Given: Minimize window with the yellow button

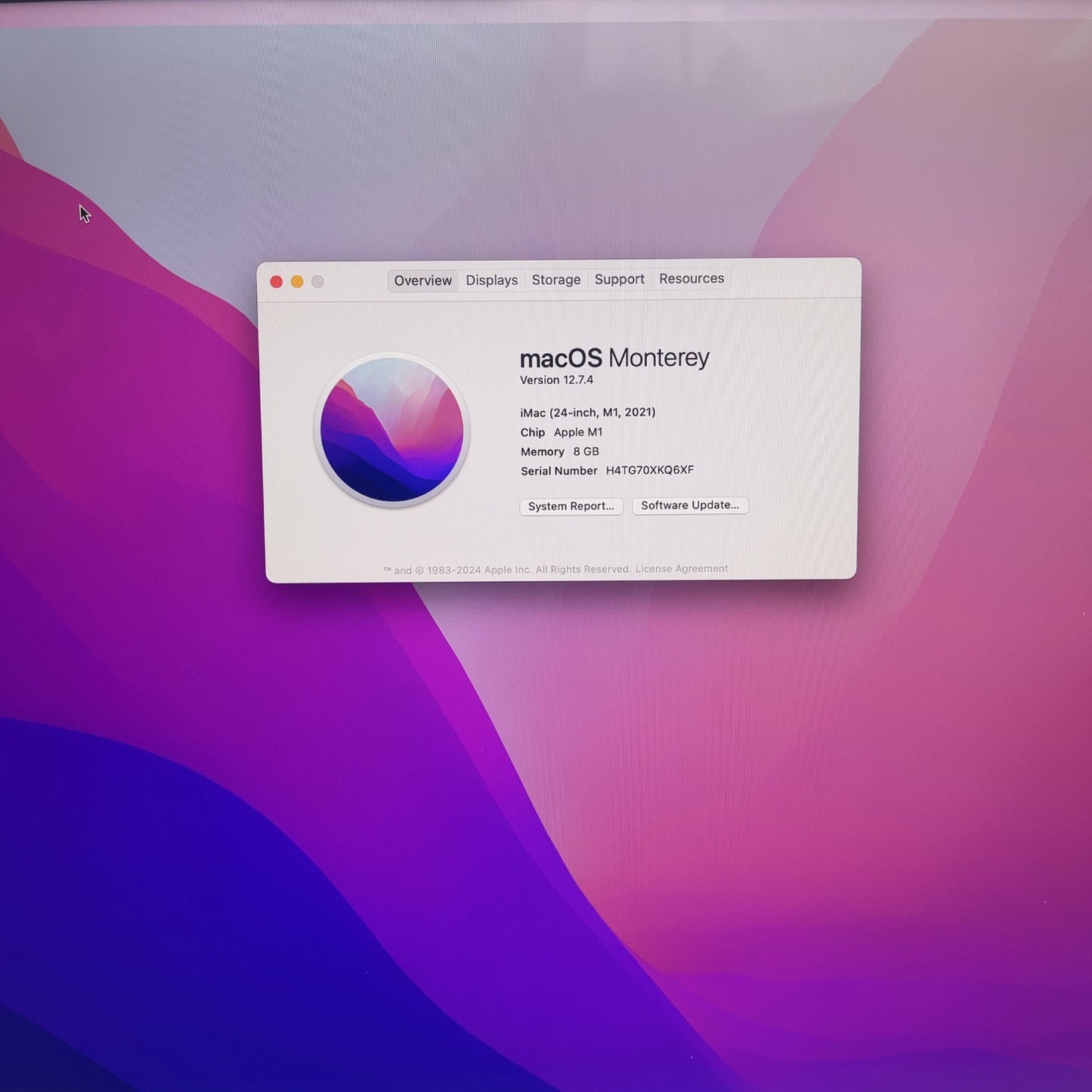Looking at the screenshot, I should (x=297, y=282).
